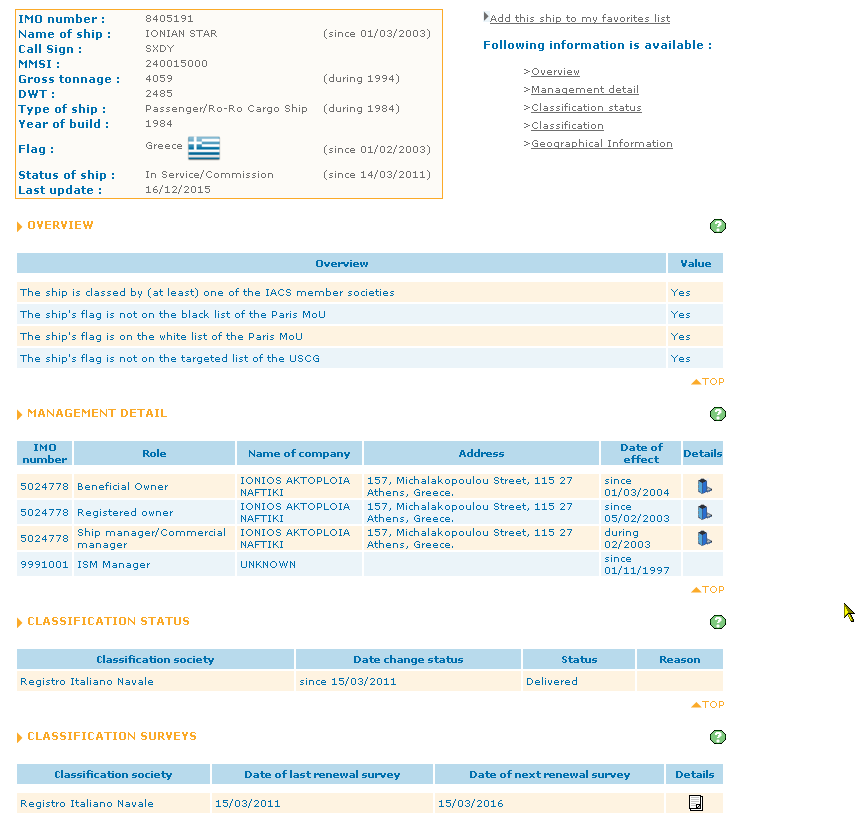Jump to Overview section link
Image resolution: width=861 pixels, height=814 pixels.
[555, 72]
